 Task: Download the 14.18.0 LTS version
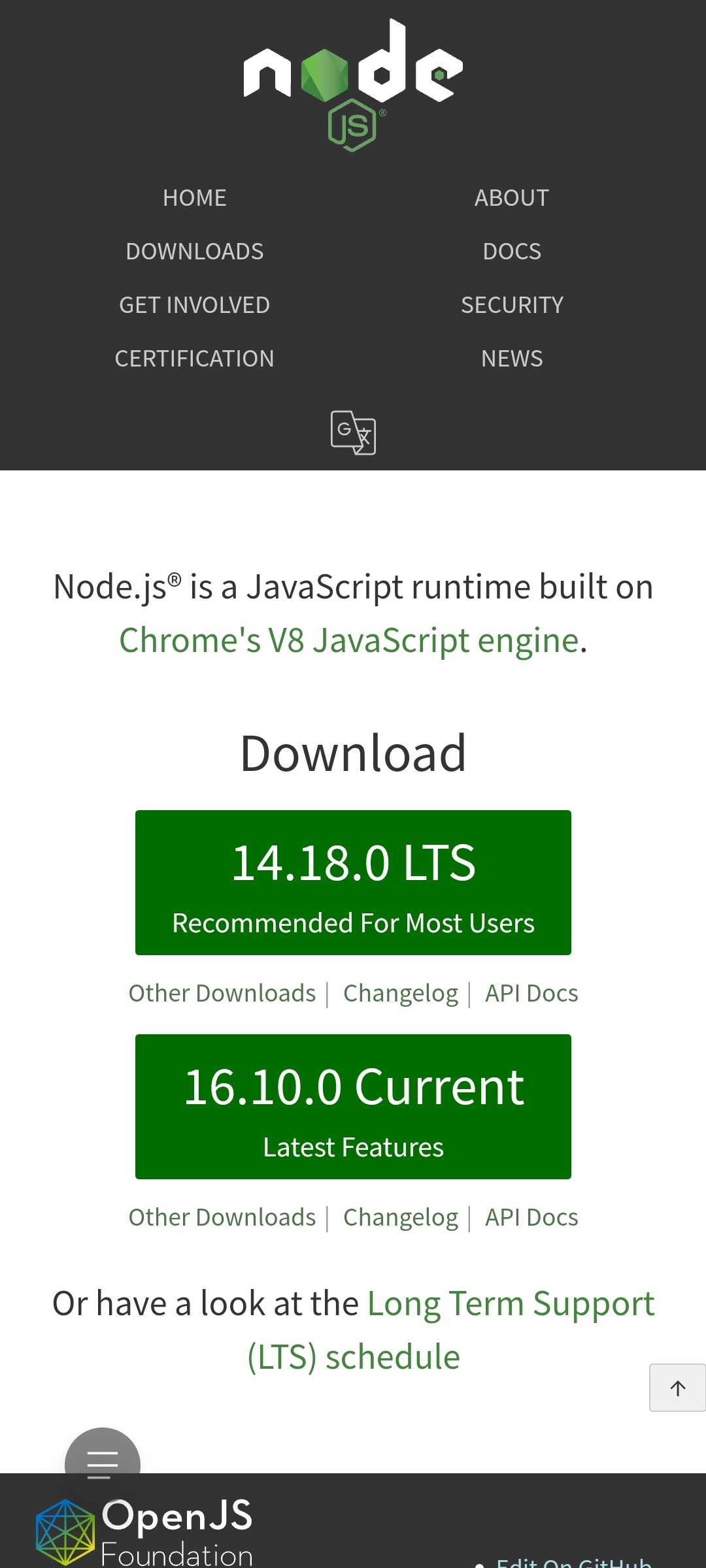tap(353, 883)
